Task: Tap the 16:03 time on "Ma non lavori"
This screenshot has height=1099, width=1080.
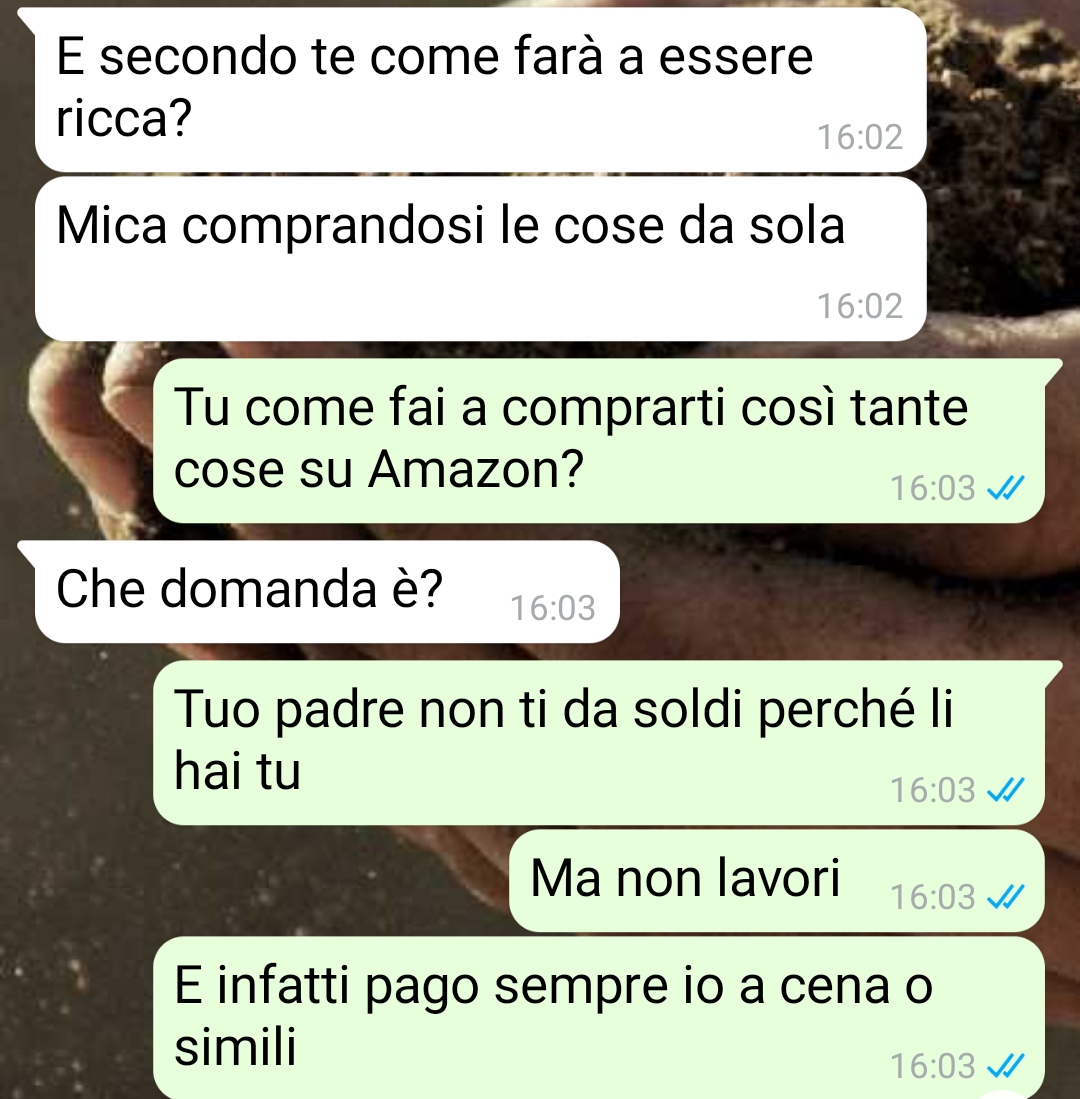Action: (933, 896)
